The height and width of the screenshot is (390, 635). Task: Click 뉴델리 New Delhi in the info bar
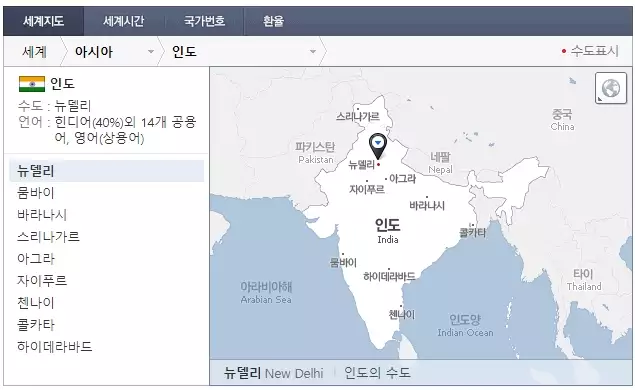274,373
